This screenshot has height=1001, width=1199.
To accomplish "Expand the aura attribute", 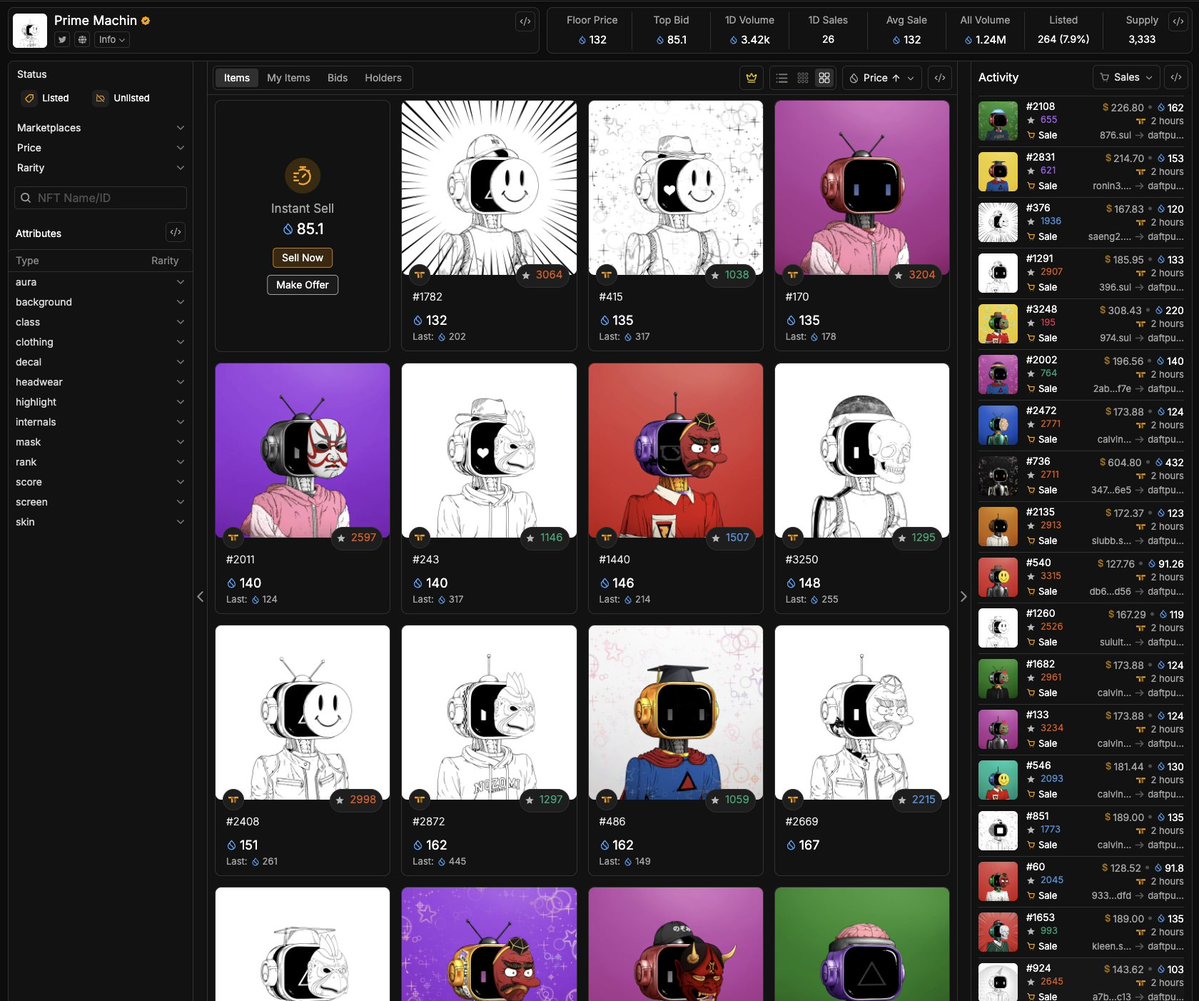I will point(100,282).
